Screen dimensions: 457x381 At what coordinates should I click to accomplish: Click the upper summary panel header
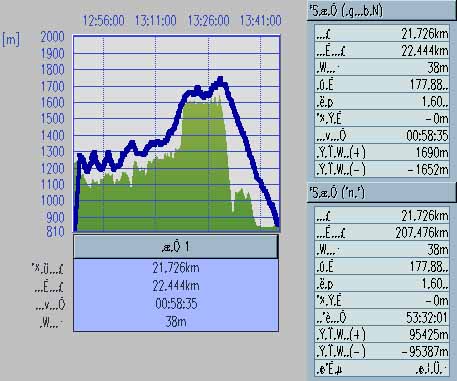(x=381, y=11)
